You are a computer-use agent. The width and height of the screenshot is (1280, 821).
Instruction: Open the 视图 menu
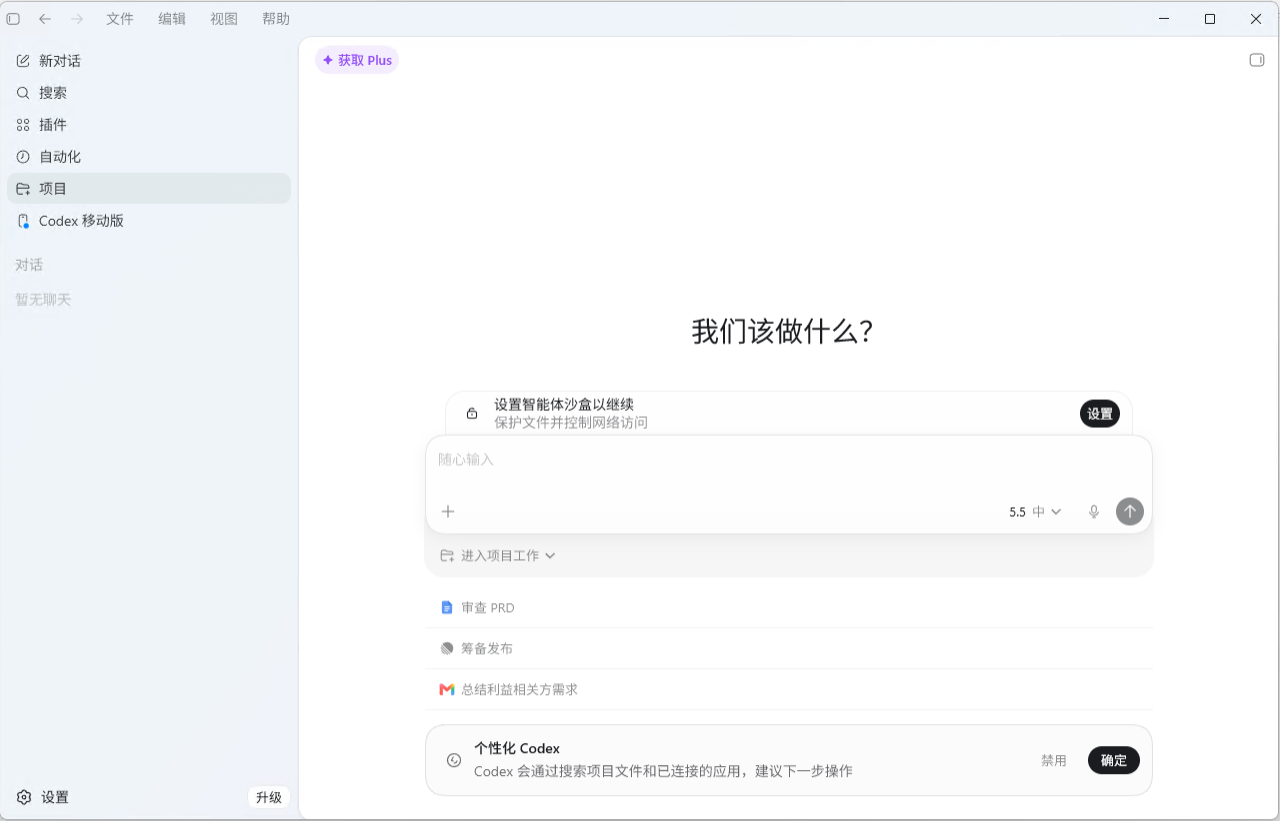point(224,19)
